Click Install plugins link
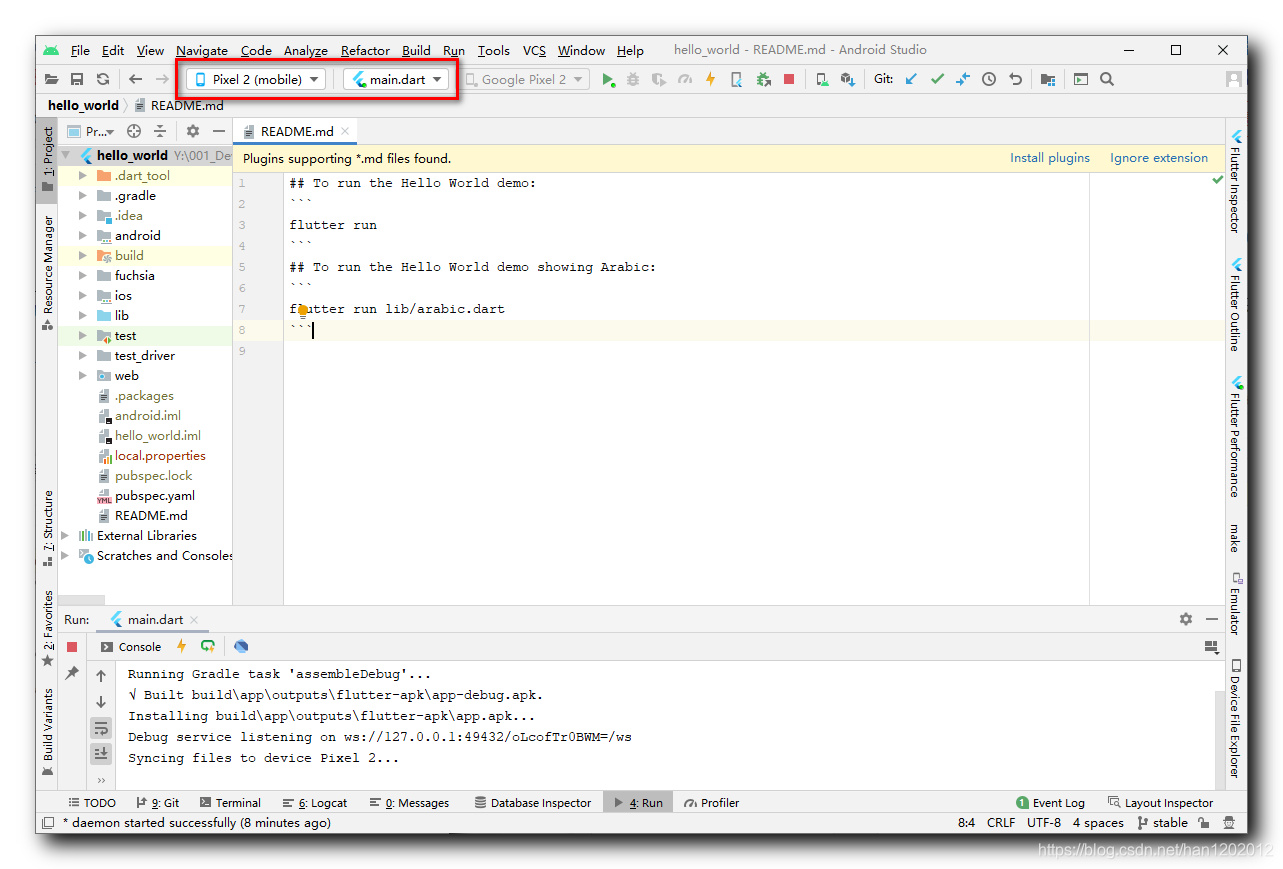This screenshot has width=1283, height=869. pos(1050,157)
